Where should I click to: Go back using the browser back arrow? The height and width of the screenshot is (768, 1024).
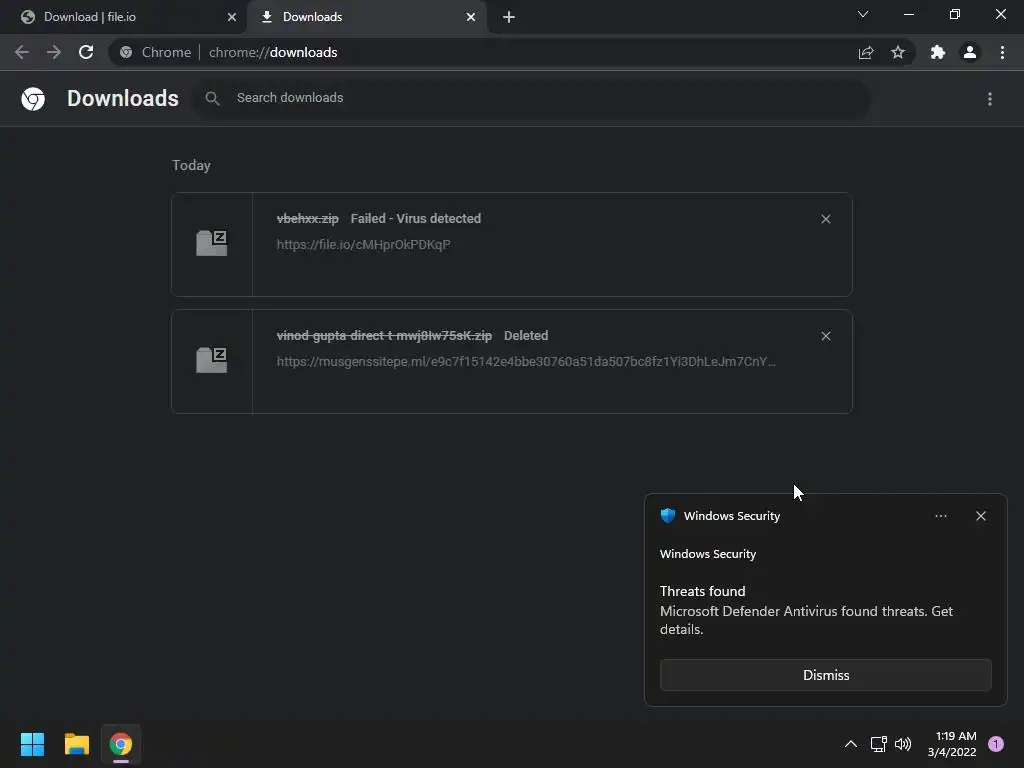pos(22,52)
